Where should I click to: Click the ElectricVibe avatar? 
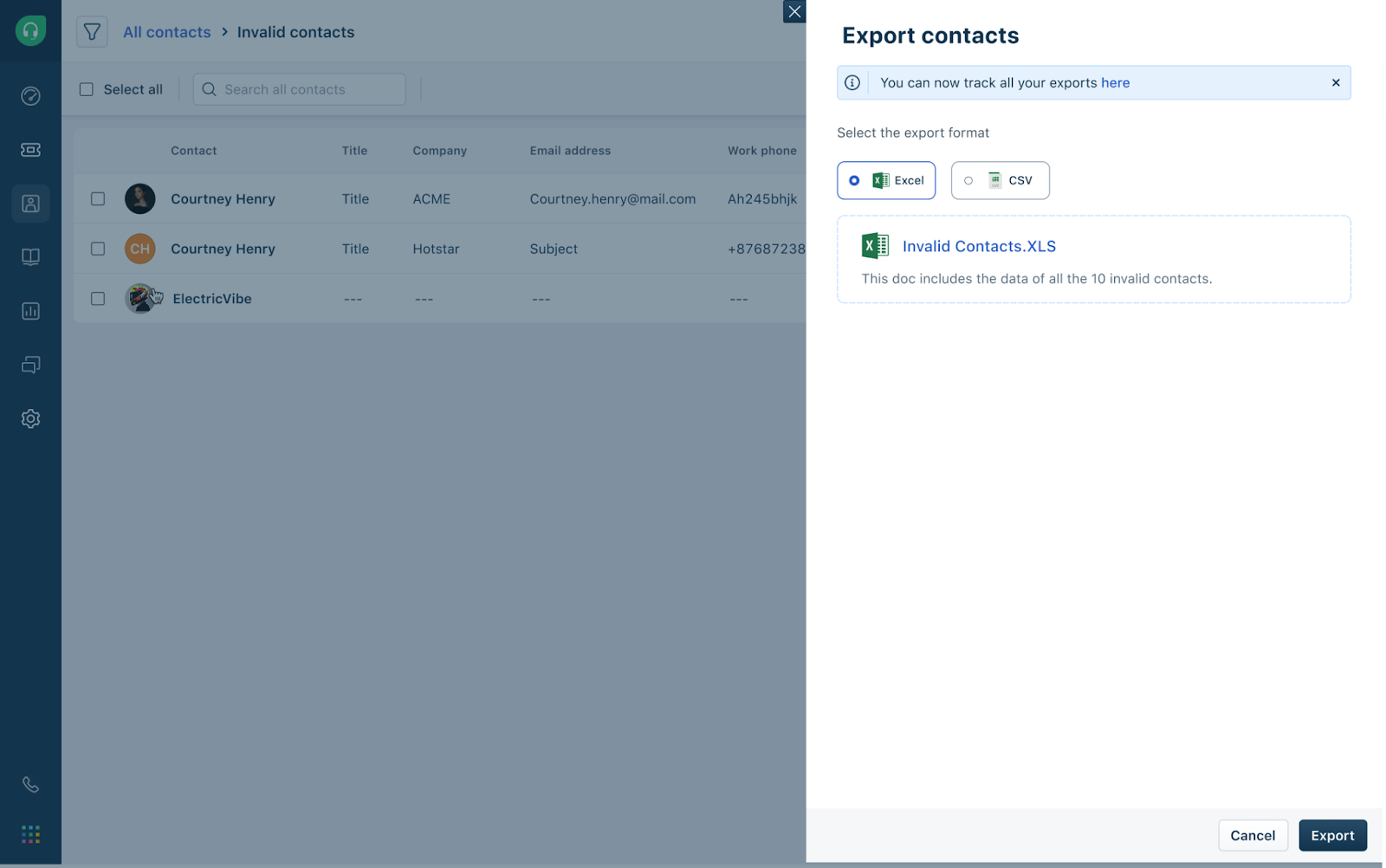click(140, 298)
